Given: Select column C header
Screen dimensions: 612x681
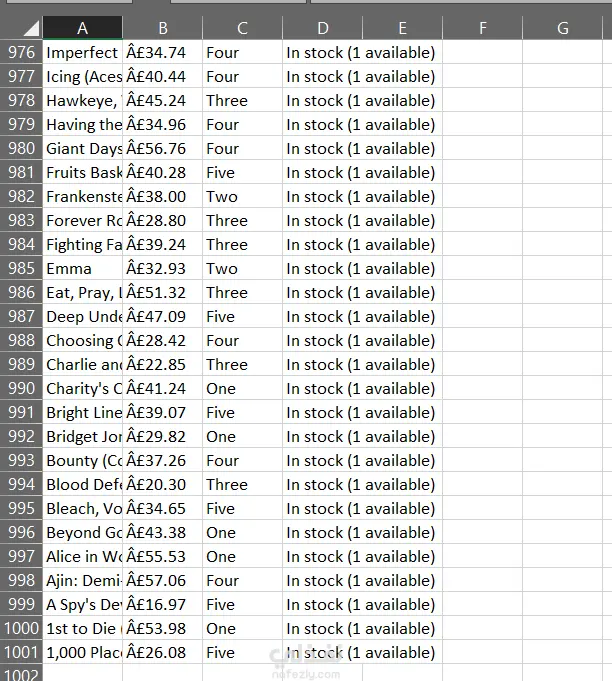Looking at the screenshot, I should tap(242, 28).
